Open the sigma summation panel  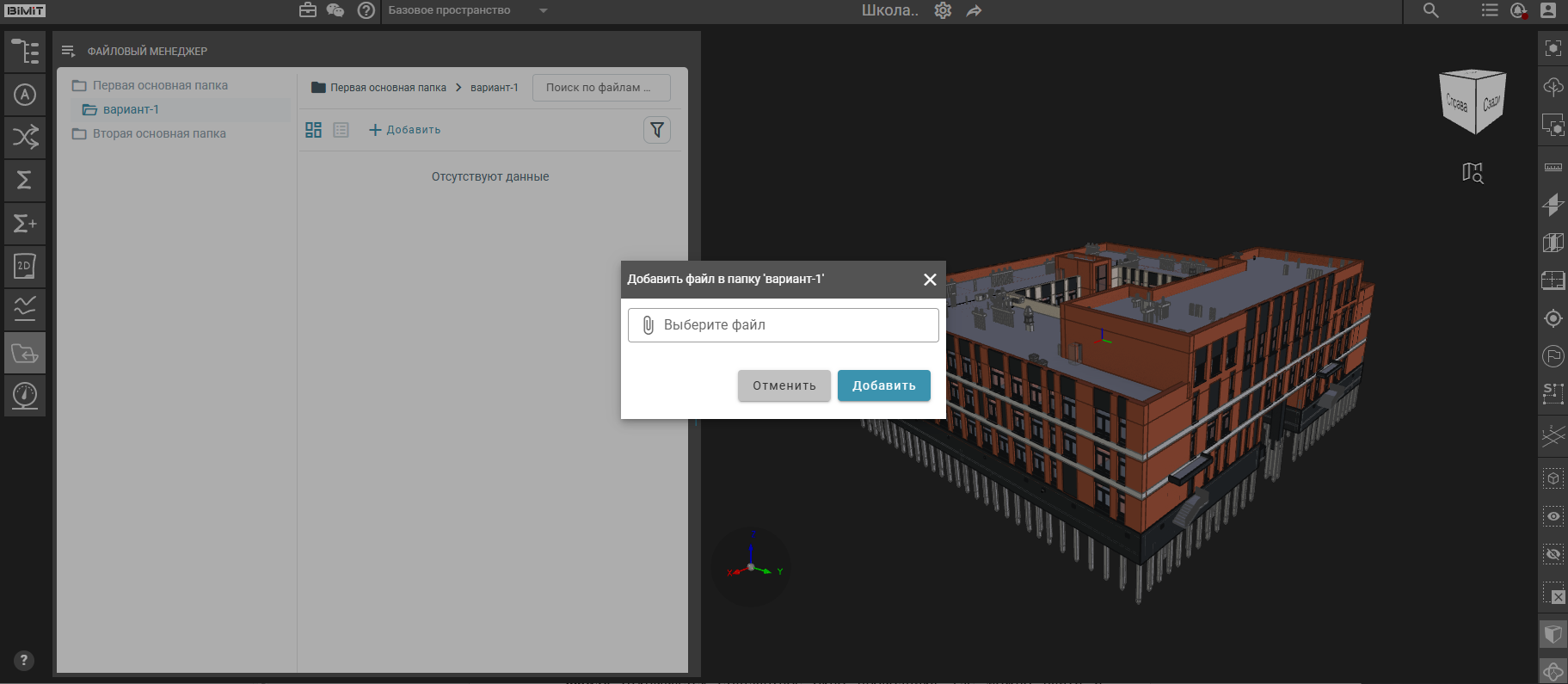[x=25, y=181]
